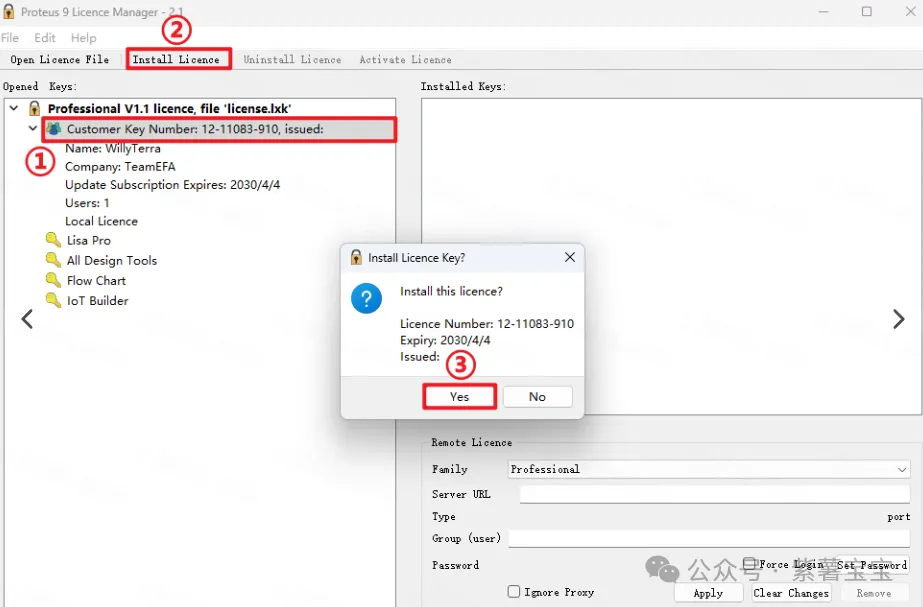Click the Flow Chart key icon
Image resolution: width=923 pixels, height=607 pixels.
[53, 280]
